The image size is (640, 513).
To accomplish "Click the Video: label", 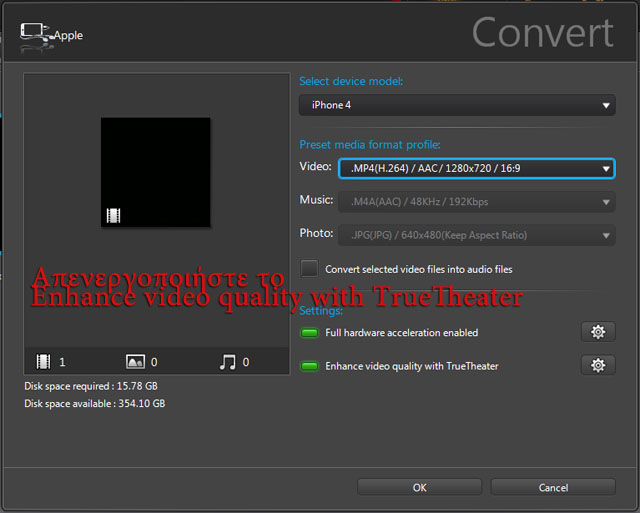I will 316,167.
